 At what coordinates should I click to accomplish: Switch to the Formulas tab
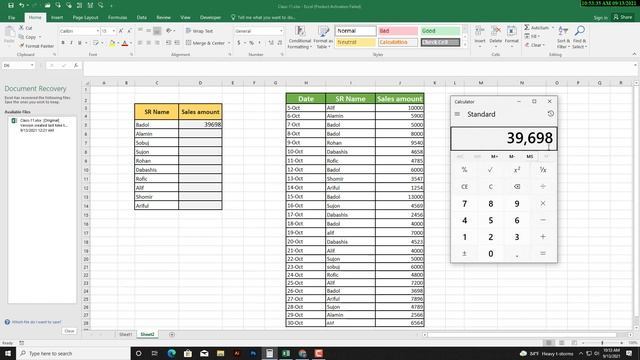pyautogui.click(x=118, y=18)
